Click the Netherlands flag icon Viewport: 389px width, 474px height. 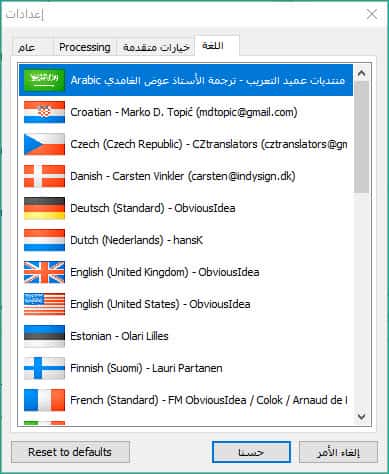(x=44, y=240)
